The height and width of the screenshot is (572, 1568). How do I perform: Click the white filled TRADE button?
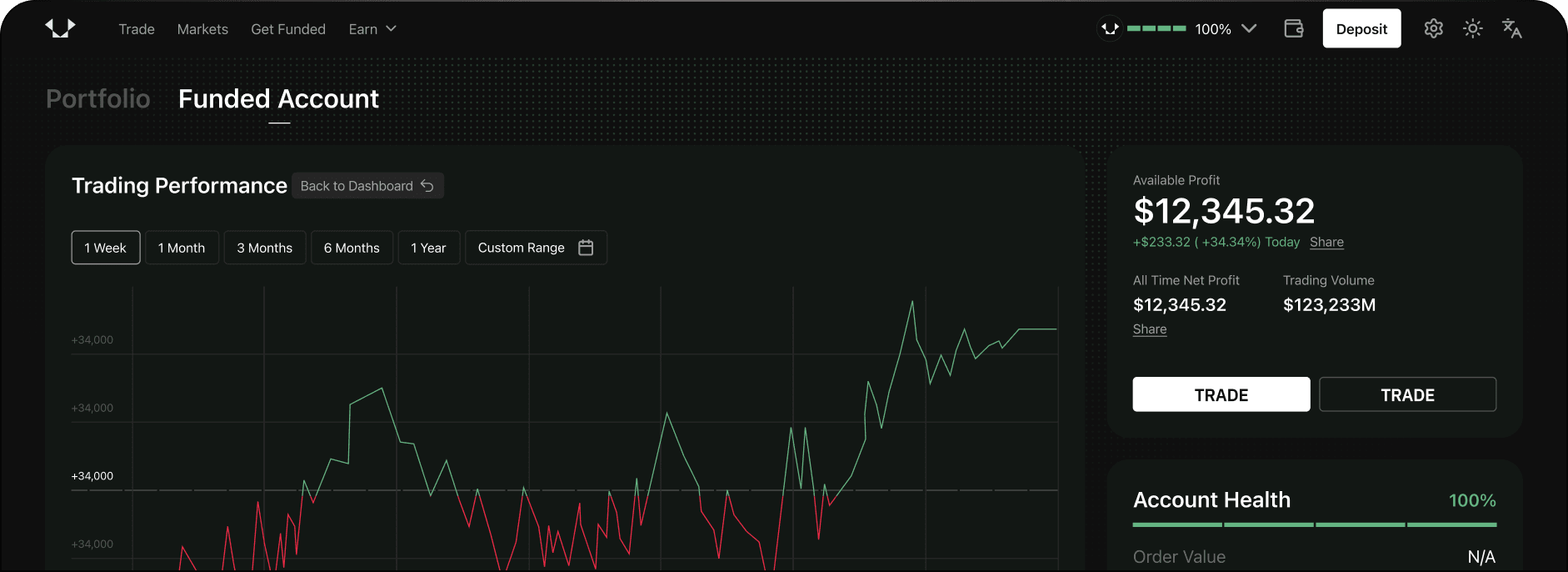click(x=1221, y=394)
